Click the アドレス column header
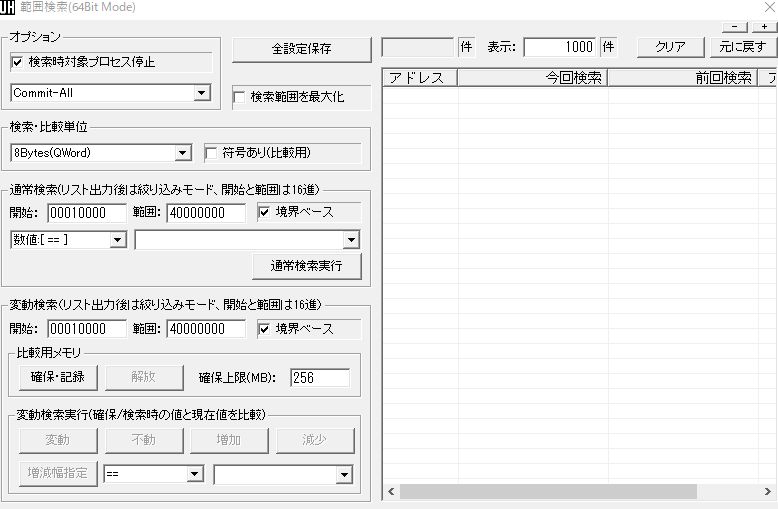778x509 pixels. [x=420, y=78]
